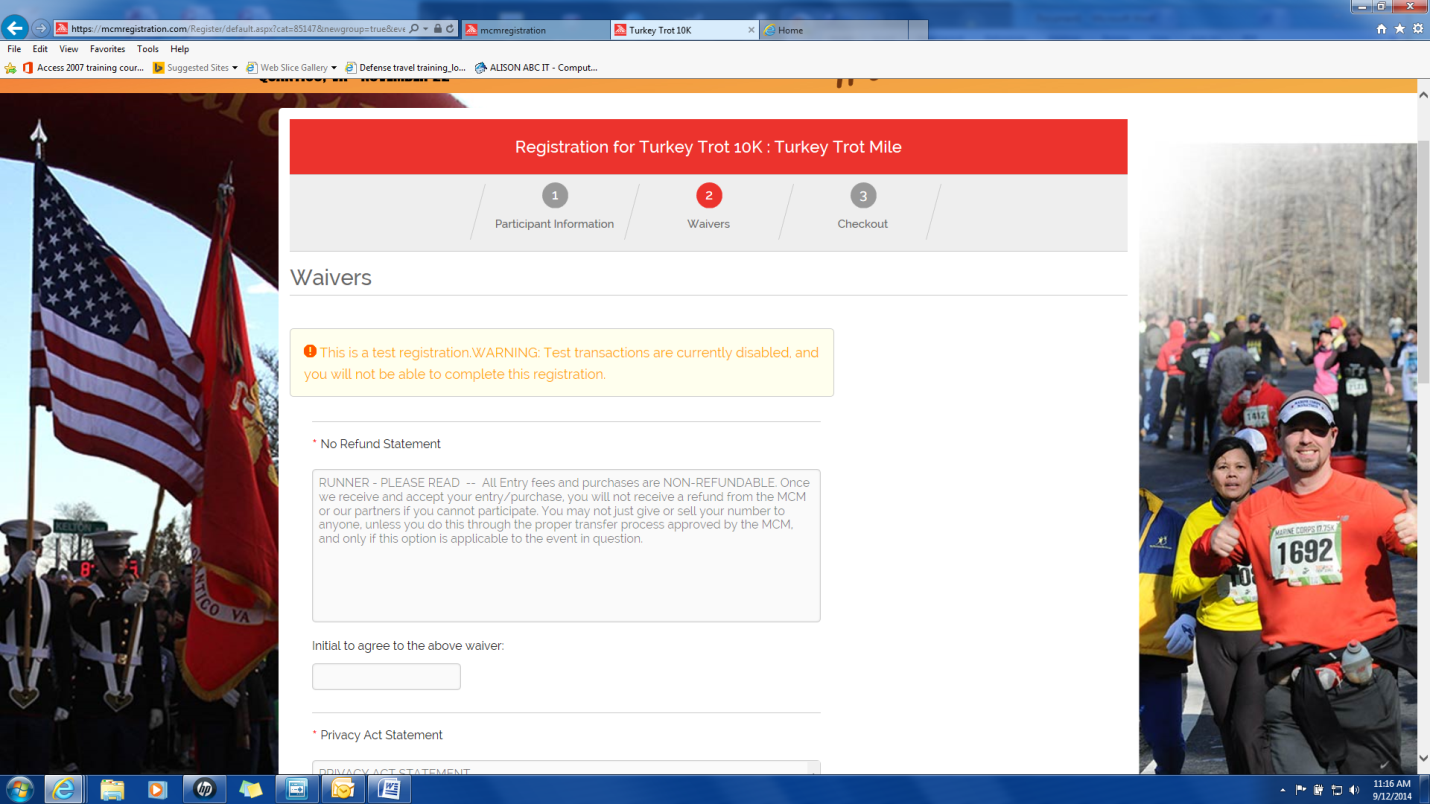
Task: Refresh the page with the reload icon
Action: (450, 29)
